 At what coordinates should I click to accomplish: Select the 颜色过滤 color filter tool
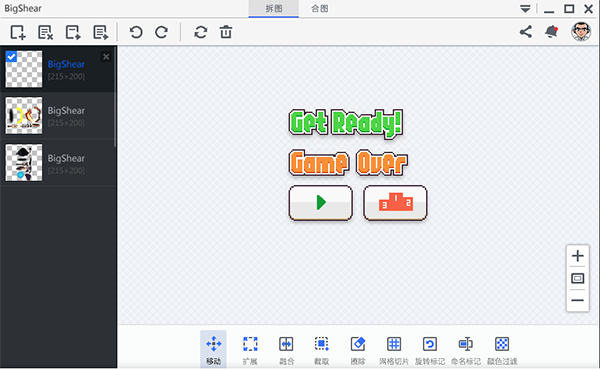tap(502, 349)
